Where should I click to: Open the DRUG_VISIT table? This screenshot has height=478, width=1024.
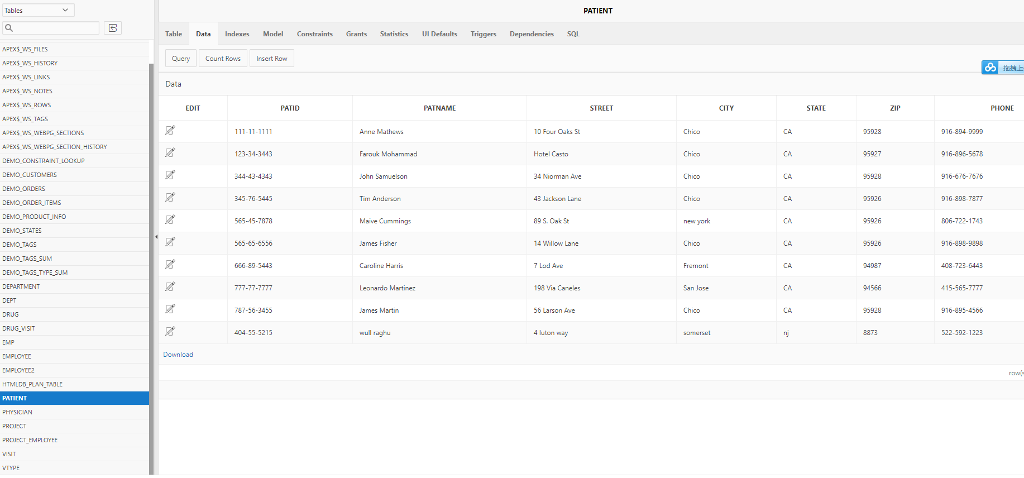coord(74,328)
